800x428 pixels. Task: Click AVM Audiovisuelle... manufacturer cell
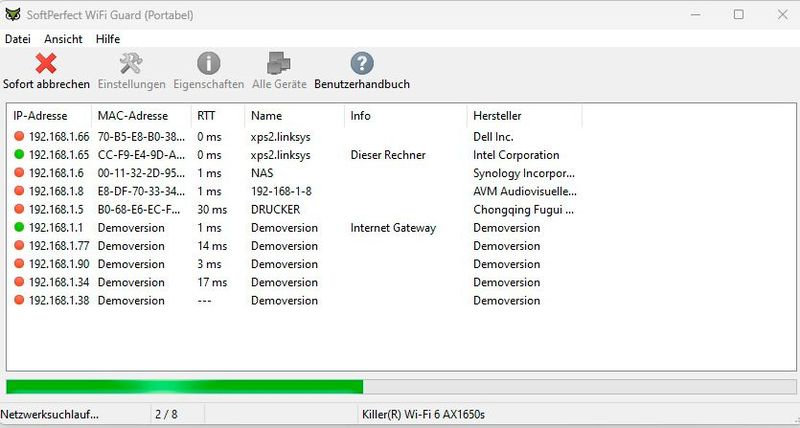pyautogui.click(x=525, y=191)
